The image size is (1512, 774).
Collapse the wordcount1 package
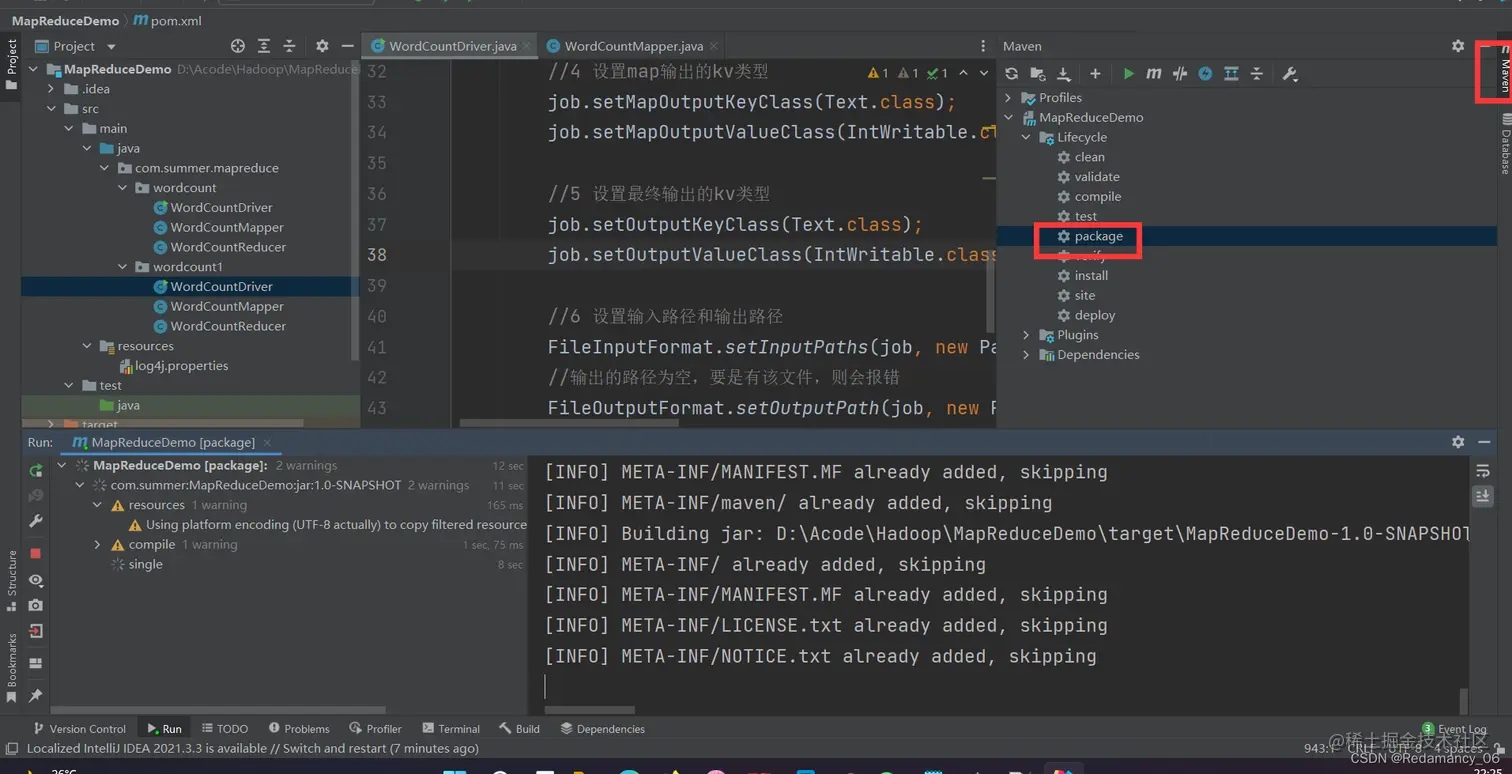pos(123,267)
